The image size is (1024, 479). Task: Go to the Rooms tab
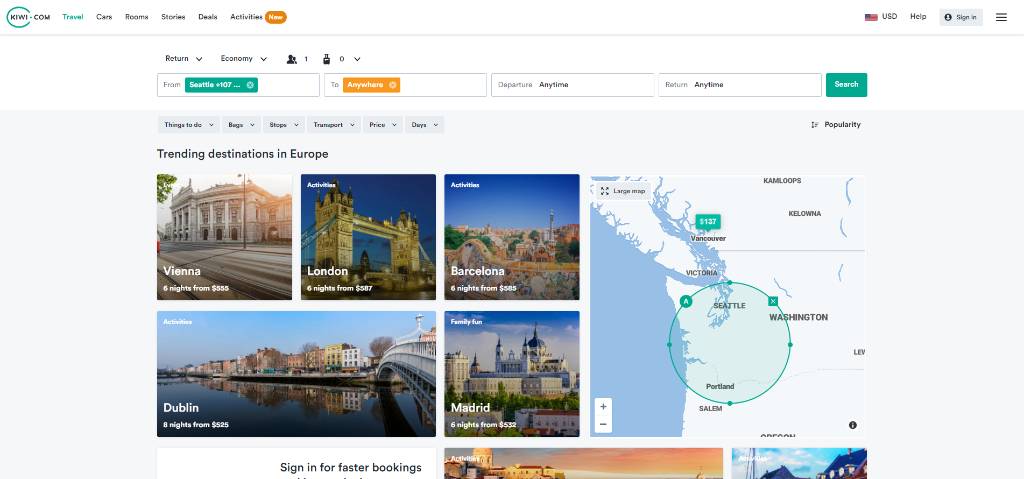(x=136, y=17)
